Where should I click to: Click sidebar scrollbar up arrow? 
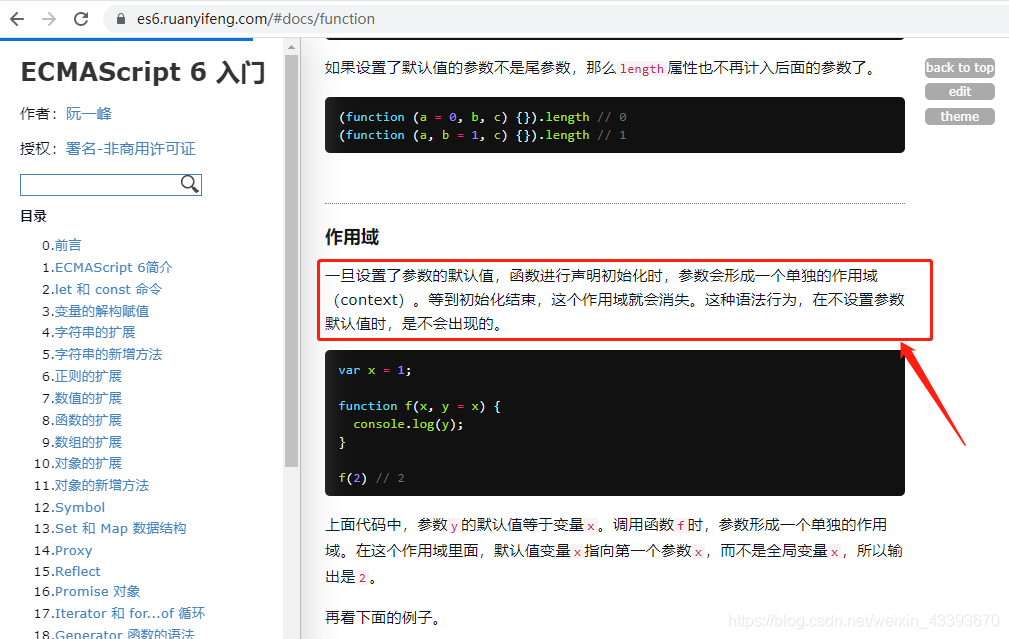tap(292, 47)
